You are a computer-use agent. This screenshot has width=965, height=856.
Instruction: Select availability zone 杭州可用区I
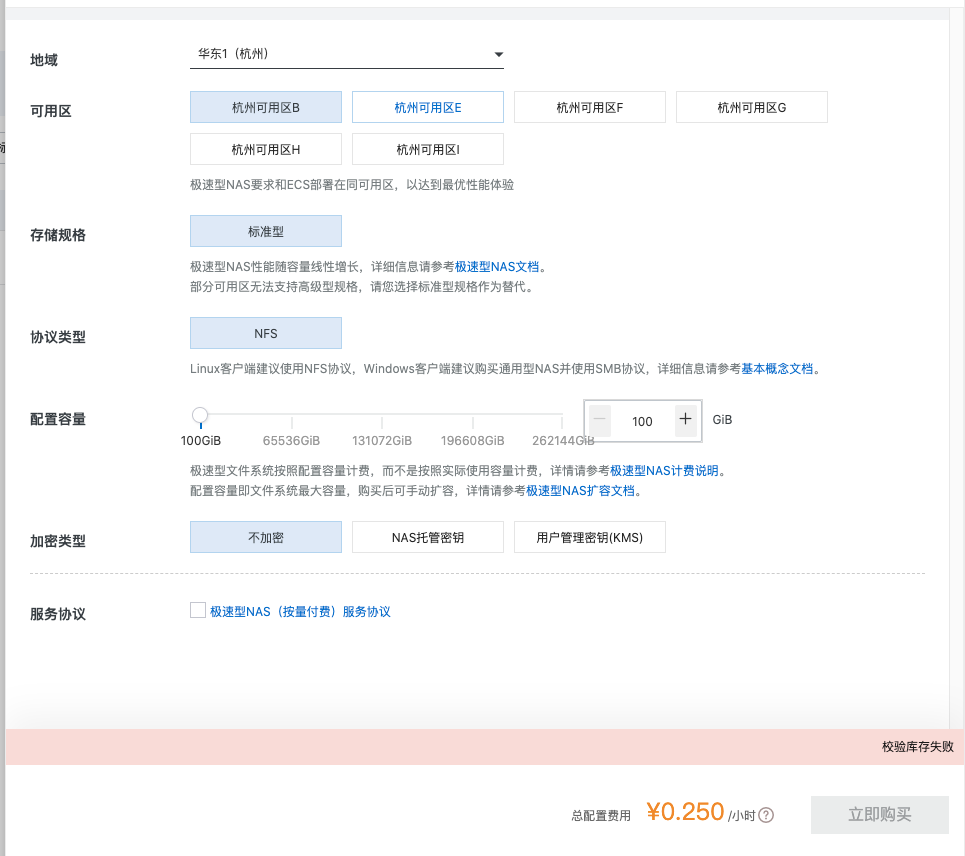pyautogui.click(x=427, y=149)
